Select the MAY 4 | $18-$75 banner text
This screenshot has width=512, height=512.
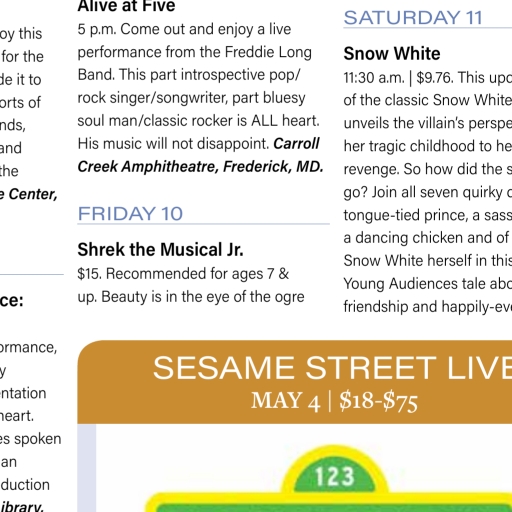pyautogui.click(x=334, y=400)
